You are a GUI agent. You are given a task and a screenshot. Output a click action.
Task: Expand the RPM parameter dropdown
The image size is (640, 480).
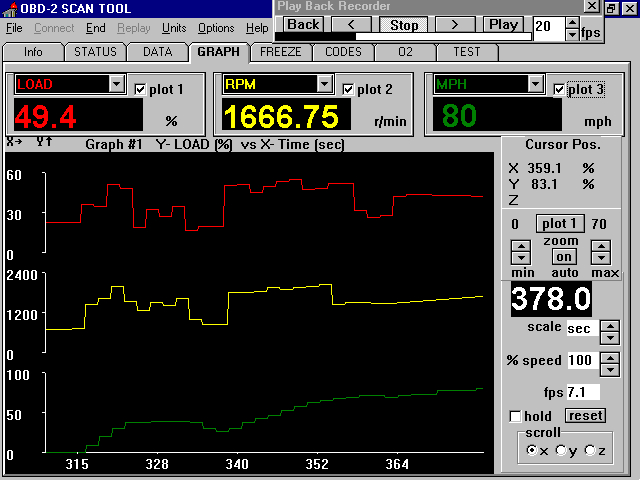click(x=325, y=84)
